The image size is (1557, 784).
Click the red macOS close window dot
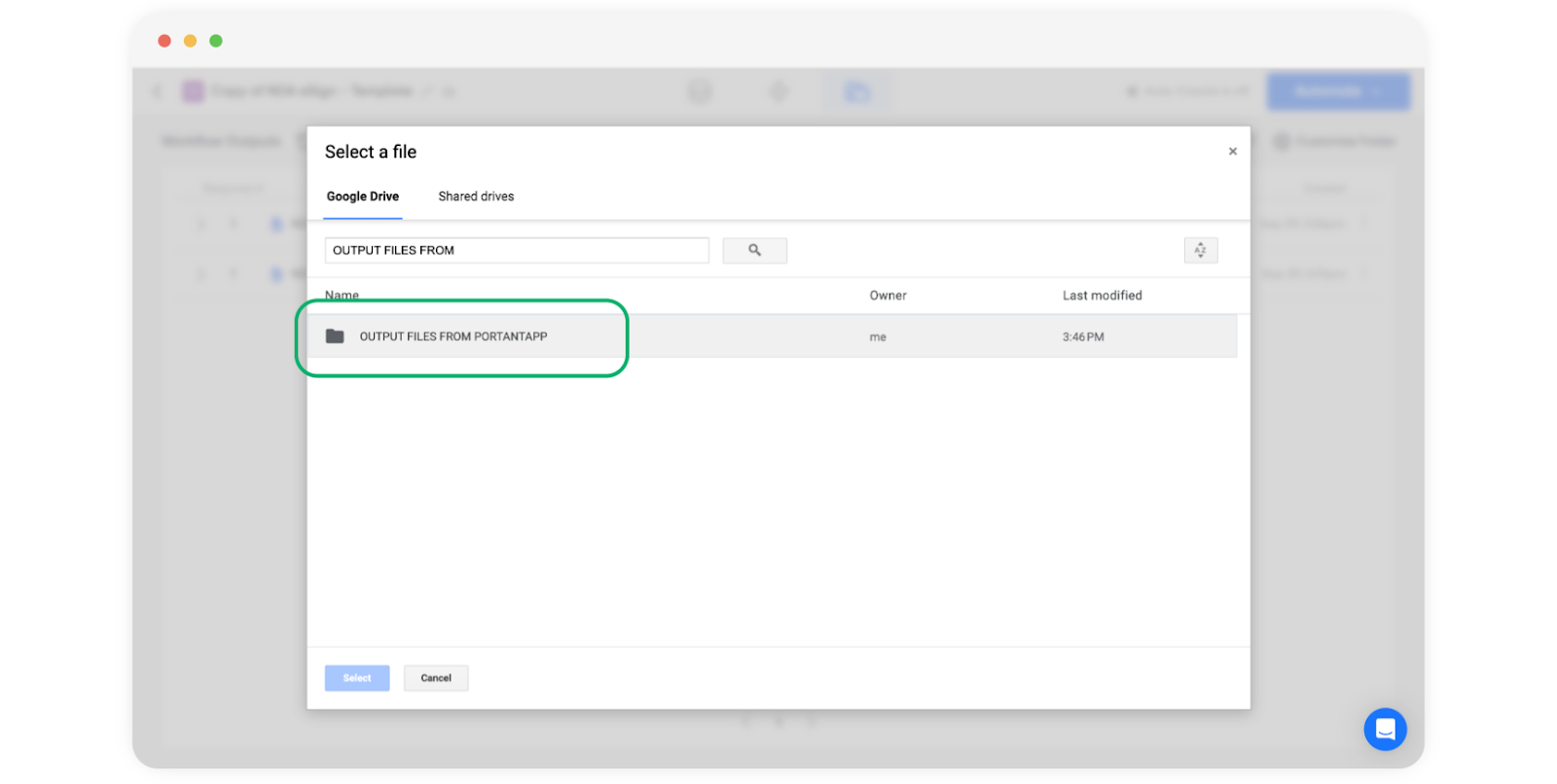(x=164, y=41)
